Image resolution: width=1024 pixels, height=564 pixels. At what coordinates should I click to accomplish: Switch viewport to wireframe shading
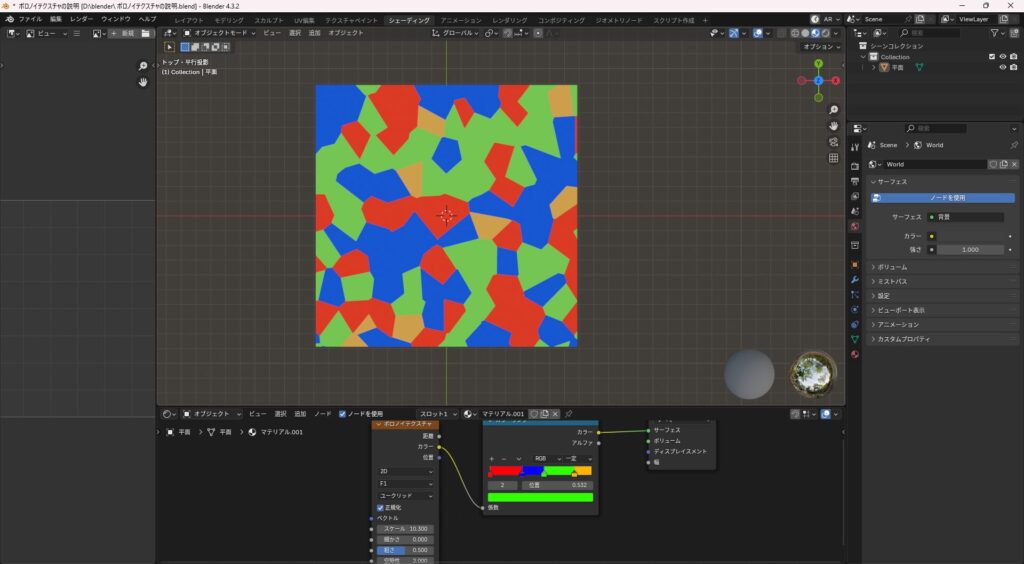pyautogui.click(x=795, y=33)
